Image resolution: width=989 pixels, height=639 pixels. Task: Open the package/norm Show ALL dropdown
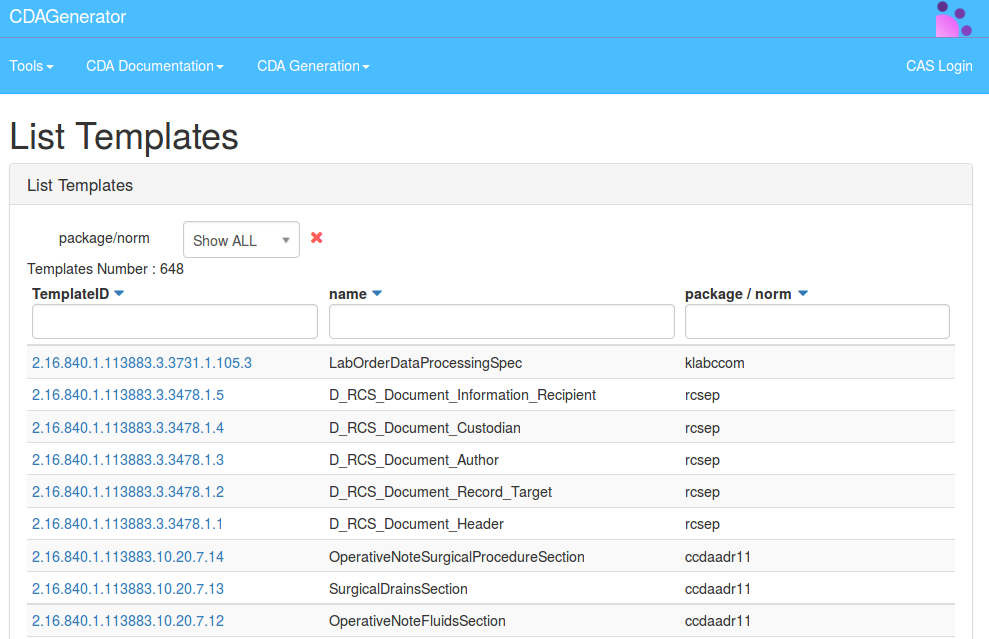point(241,240)
